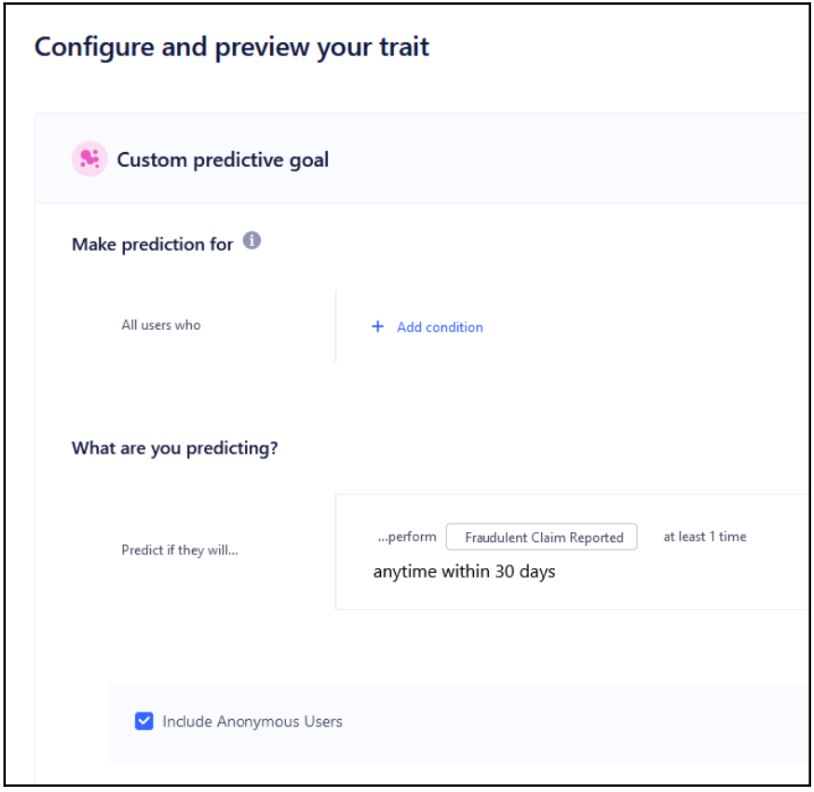Click the scrollbar on the right edge
This screenshot has width=814, height=792.
click(x=806, y=400)
